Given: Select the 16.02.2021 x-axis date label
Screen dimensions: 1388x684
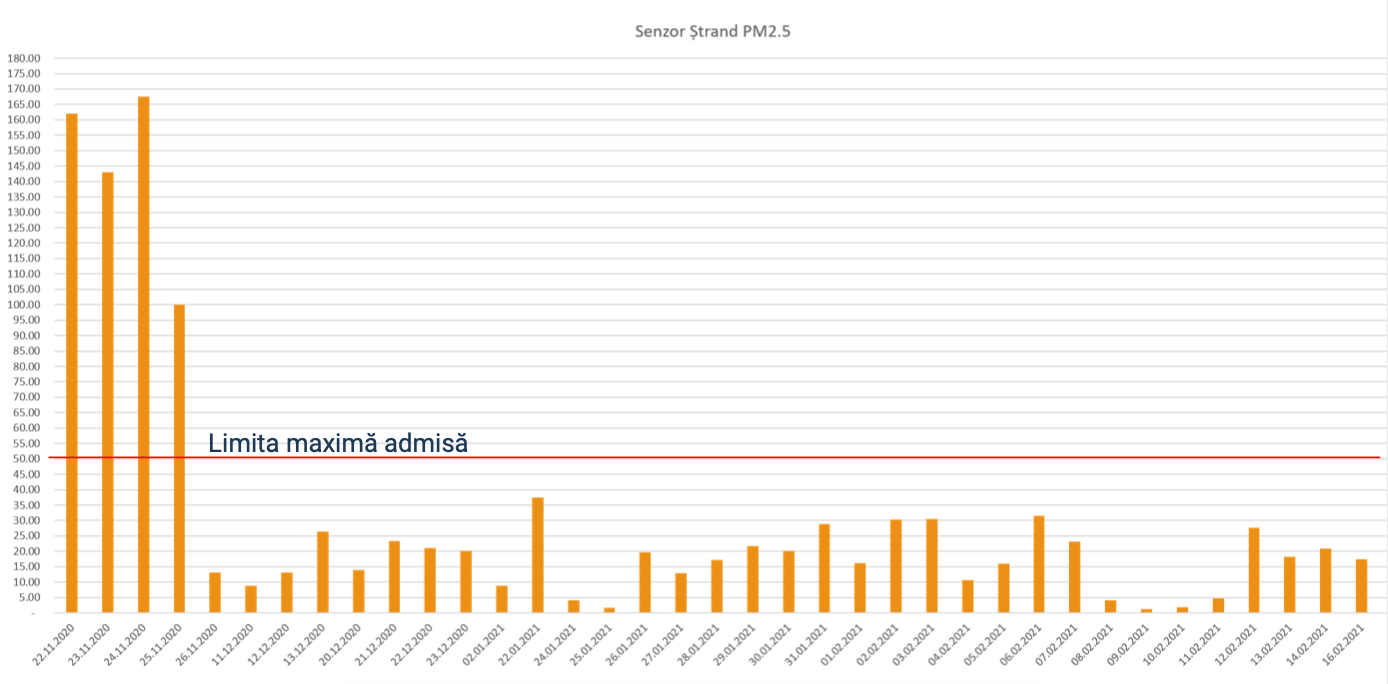Looking at the screenshot, I should [1347, 644].
